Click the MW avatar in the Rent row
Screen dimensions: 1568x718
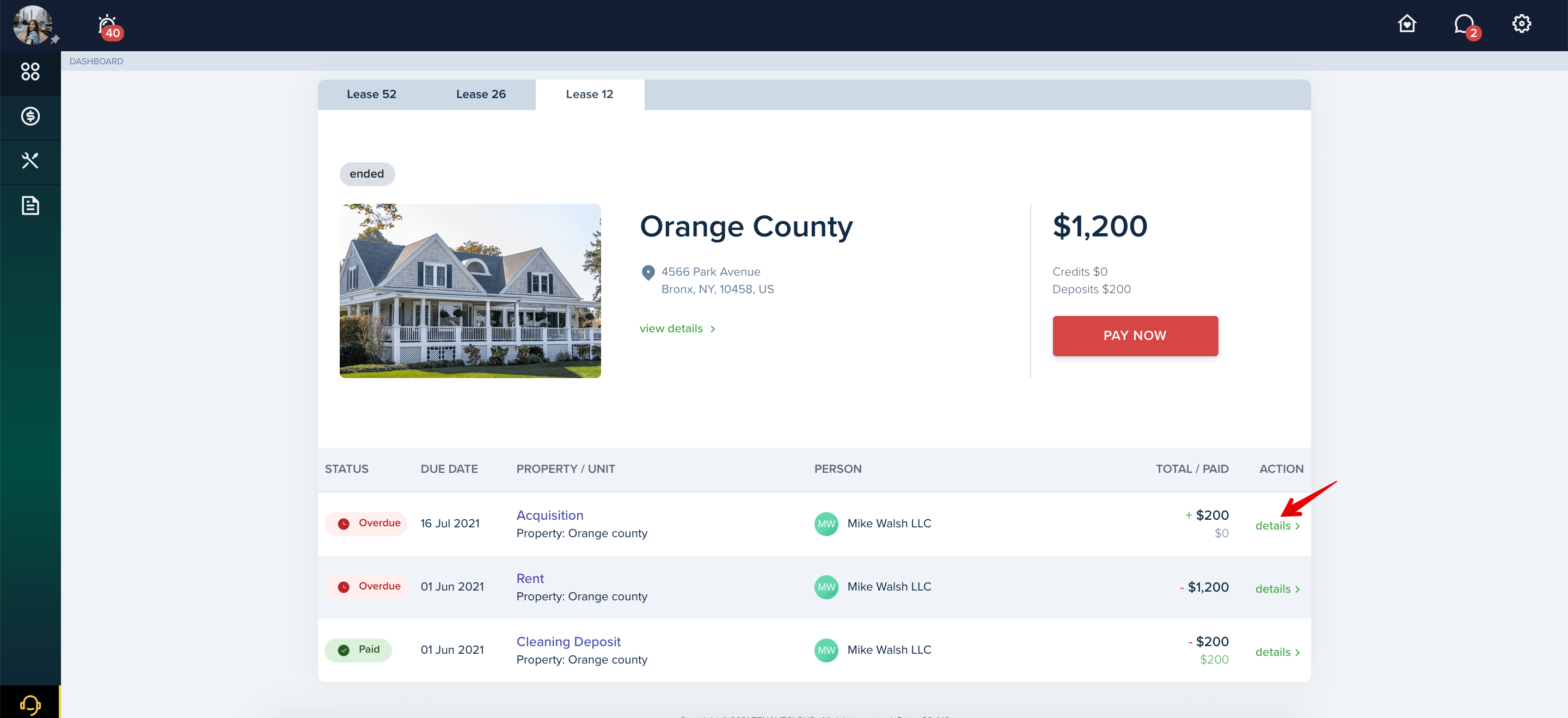point(826,587)
